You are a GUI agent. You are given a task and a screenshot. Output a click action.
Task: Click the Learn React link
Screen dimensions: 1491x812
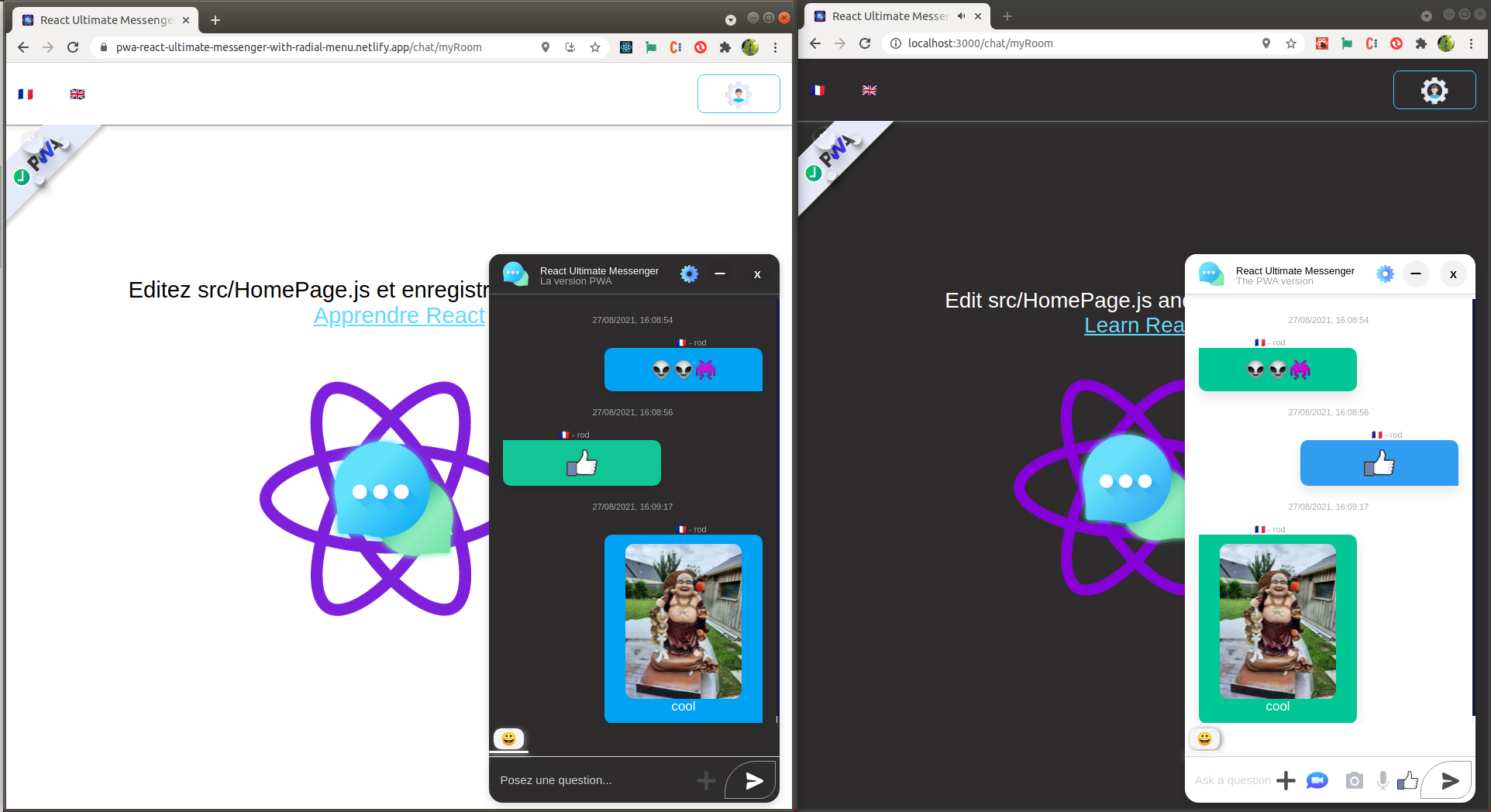click(x=1134, y=325)
